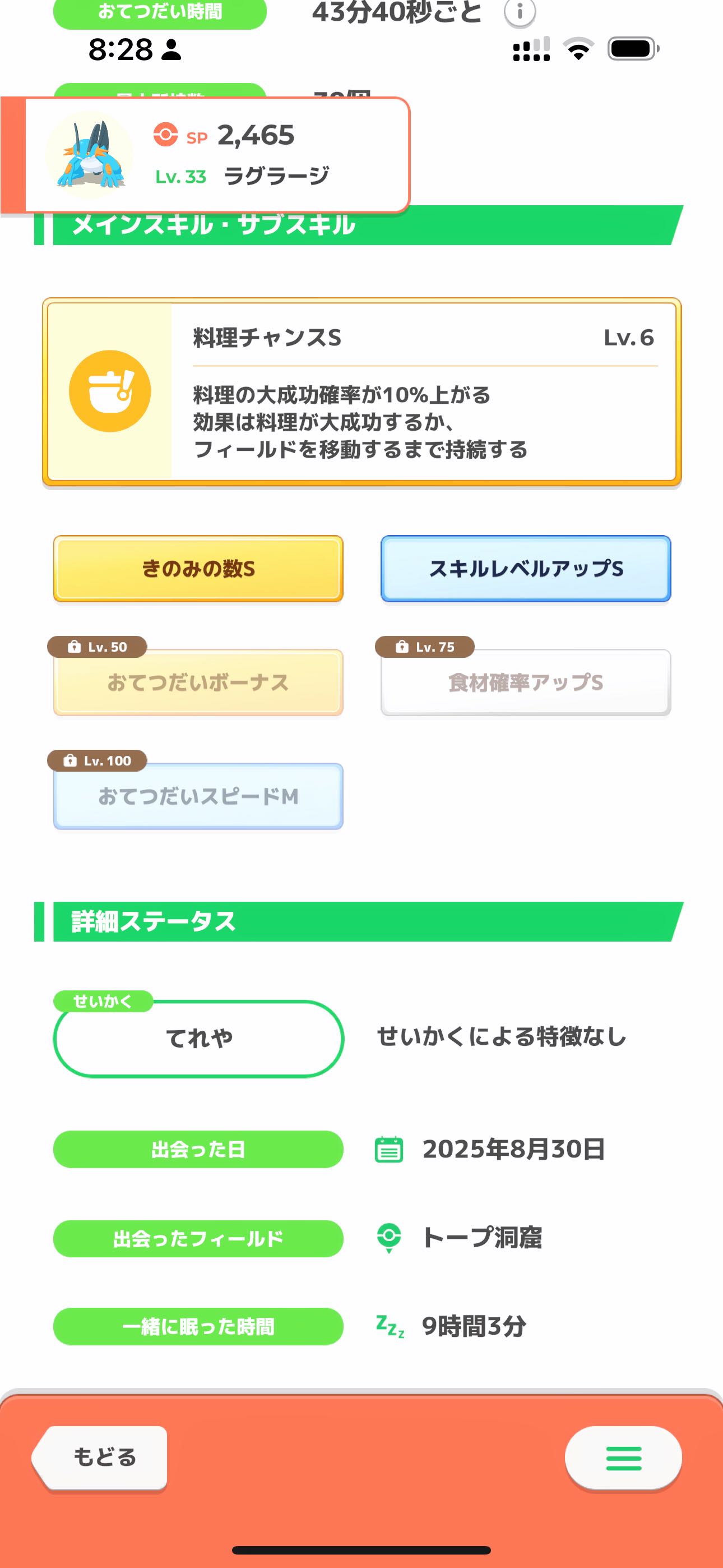Tap the Zzz sleep time icon
Screen dimensions: 723x1568
click(x=390, y=1326)
